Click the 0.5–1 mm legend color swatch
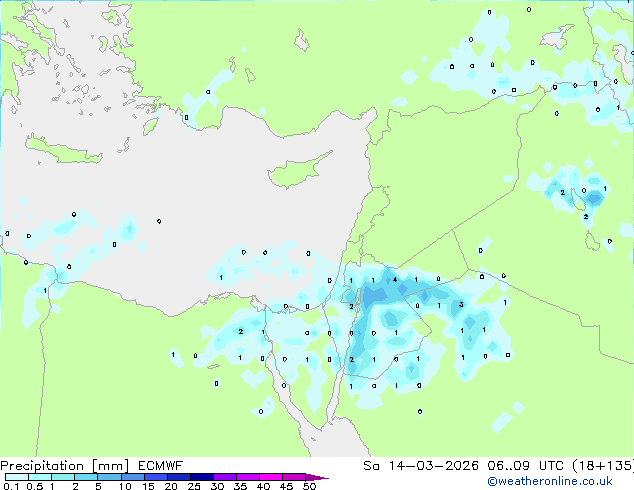 (40, 477)
